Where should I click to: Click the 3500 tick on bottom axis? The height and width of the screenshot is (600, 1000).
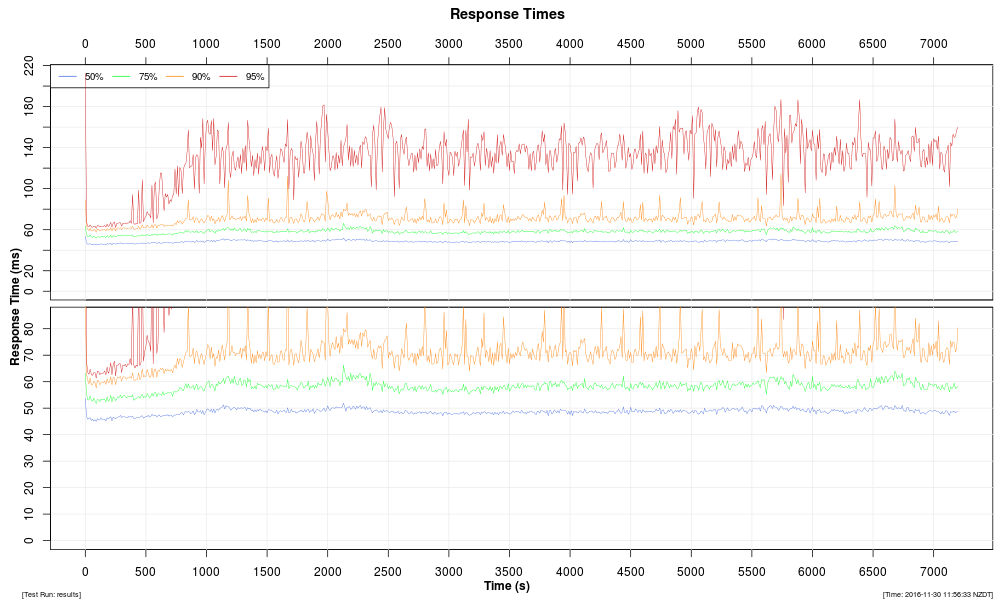(x=509, y=571)
